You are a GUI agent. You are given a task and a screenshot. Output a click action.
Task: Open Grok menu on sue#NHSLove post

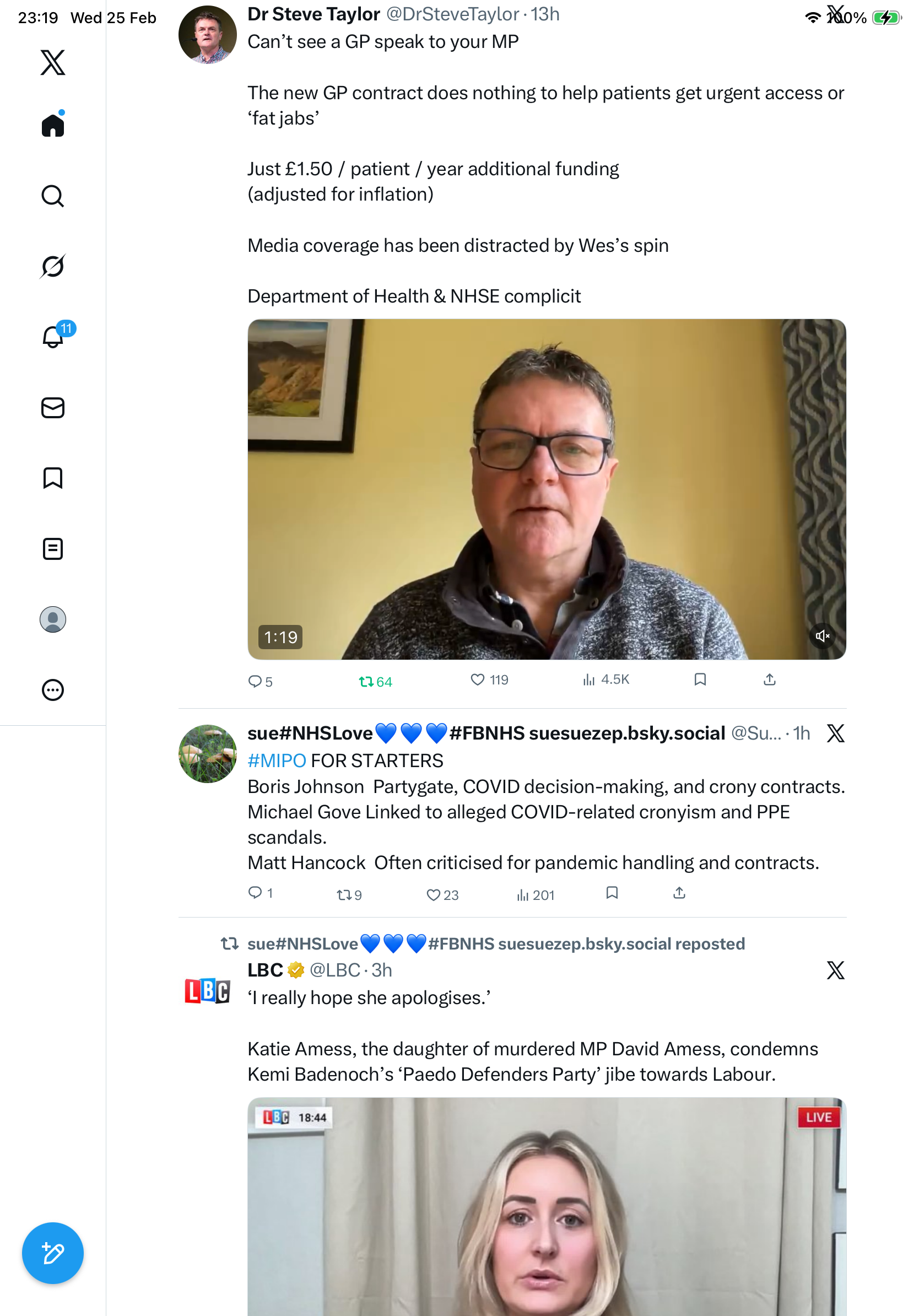tap(835, 732)
